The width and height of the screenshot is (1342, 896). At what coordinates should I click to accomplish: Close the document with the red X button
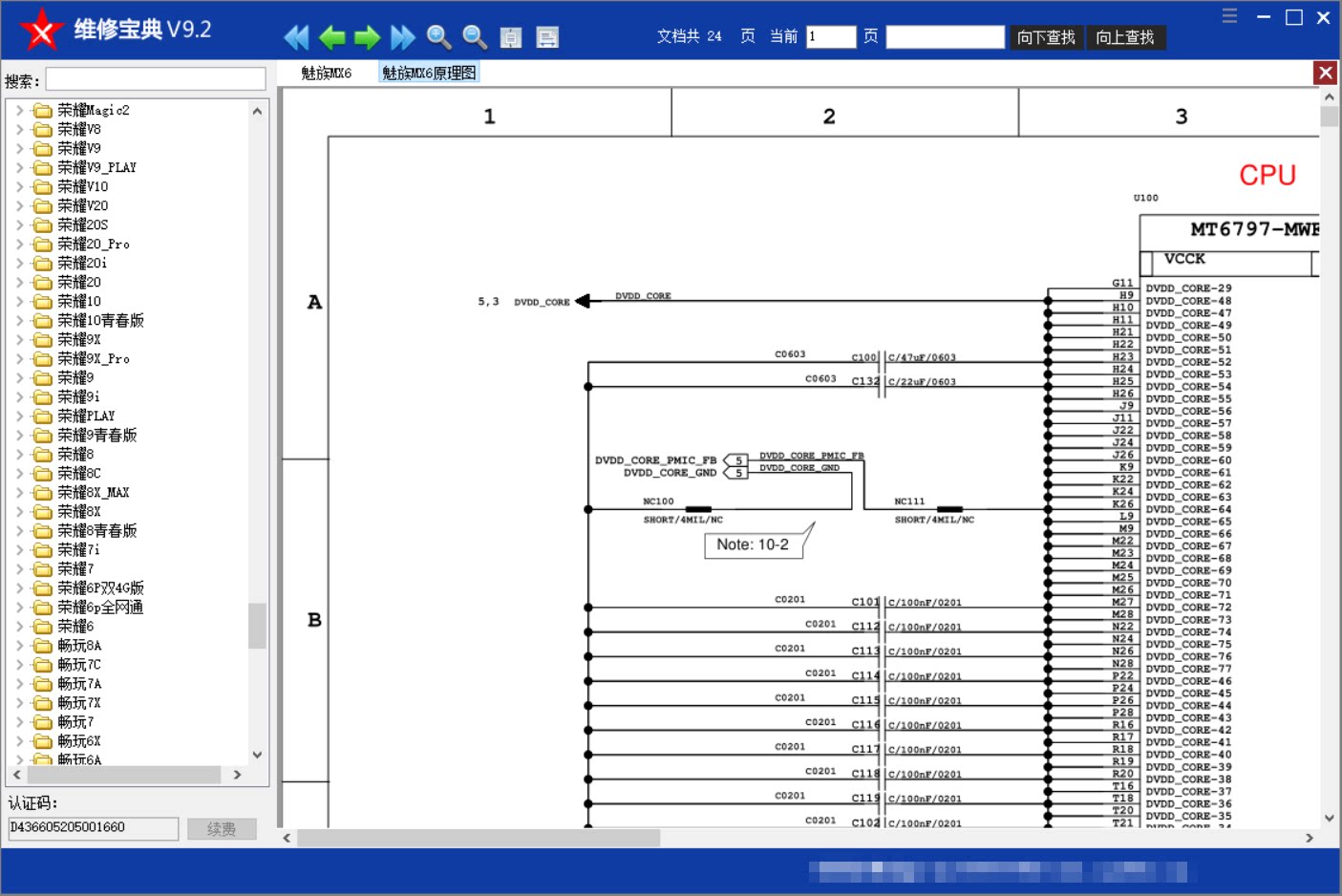[x=1325, y=73]
